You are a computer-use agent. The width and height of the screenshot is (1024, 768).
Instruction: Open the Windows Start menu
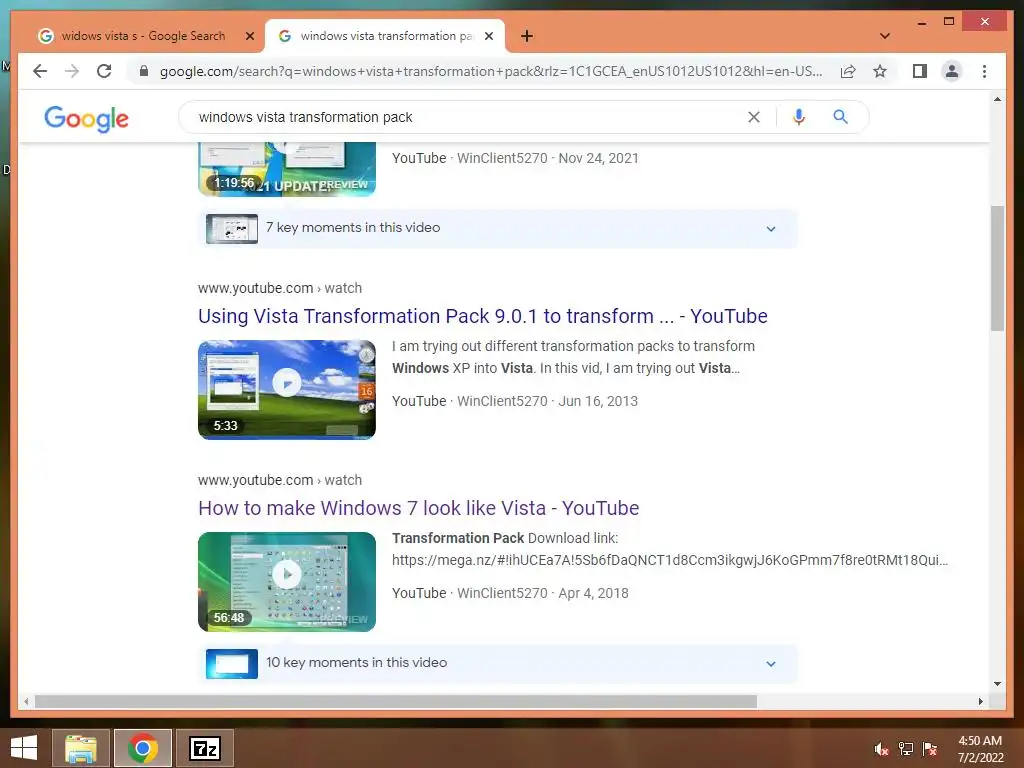[24, 748]
